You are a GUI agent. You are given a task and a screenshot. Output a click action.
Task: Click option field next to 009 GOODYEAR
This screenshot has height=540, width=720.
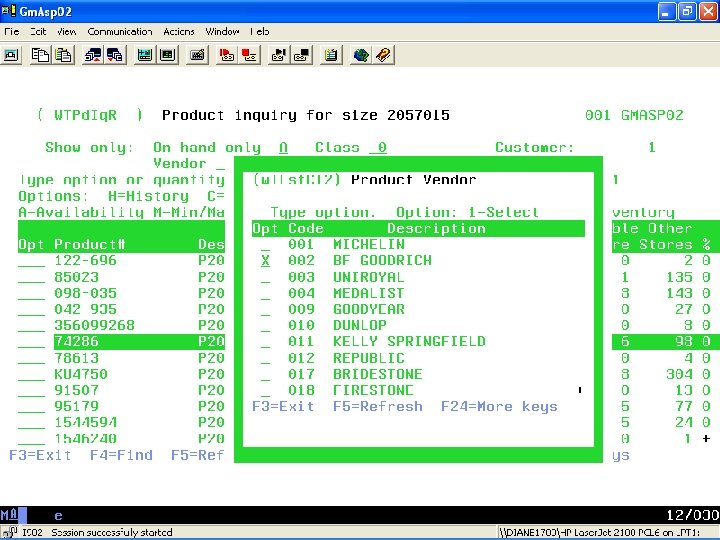pyautogui.click(x=265, y=309)
